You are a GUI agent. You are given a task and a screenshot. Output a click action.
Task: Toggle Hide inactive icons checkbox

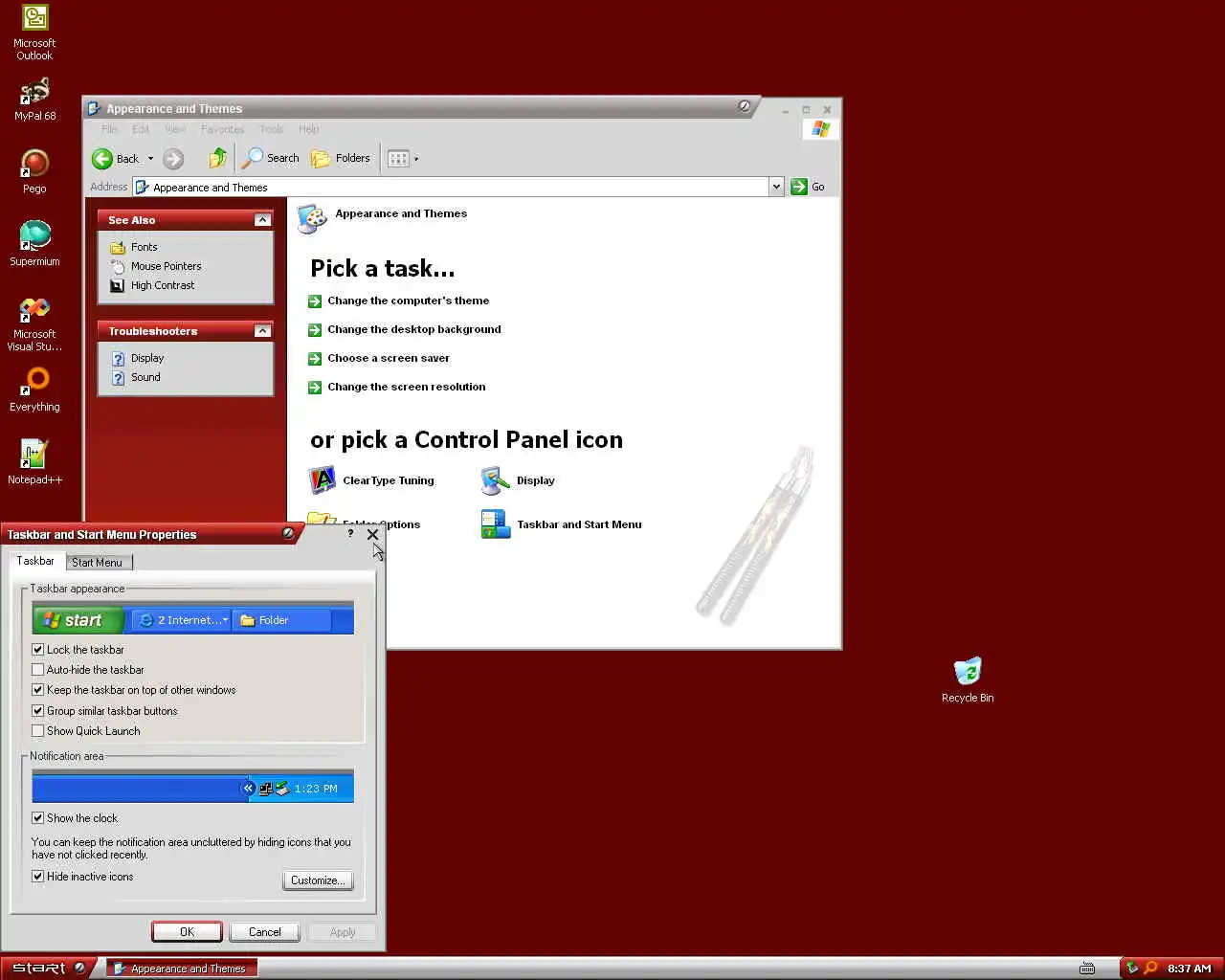pyautogui.click(x=38, y=877)
